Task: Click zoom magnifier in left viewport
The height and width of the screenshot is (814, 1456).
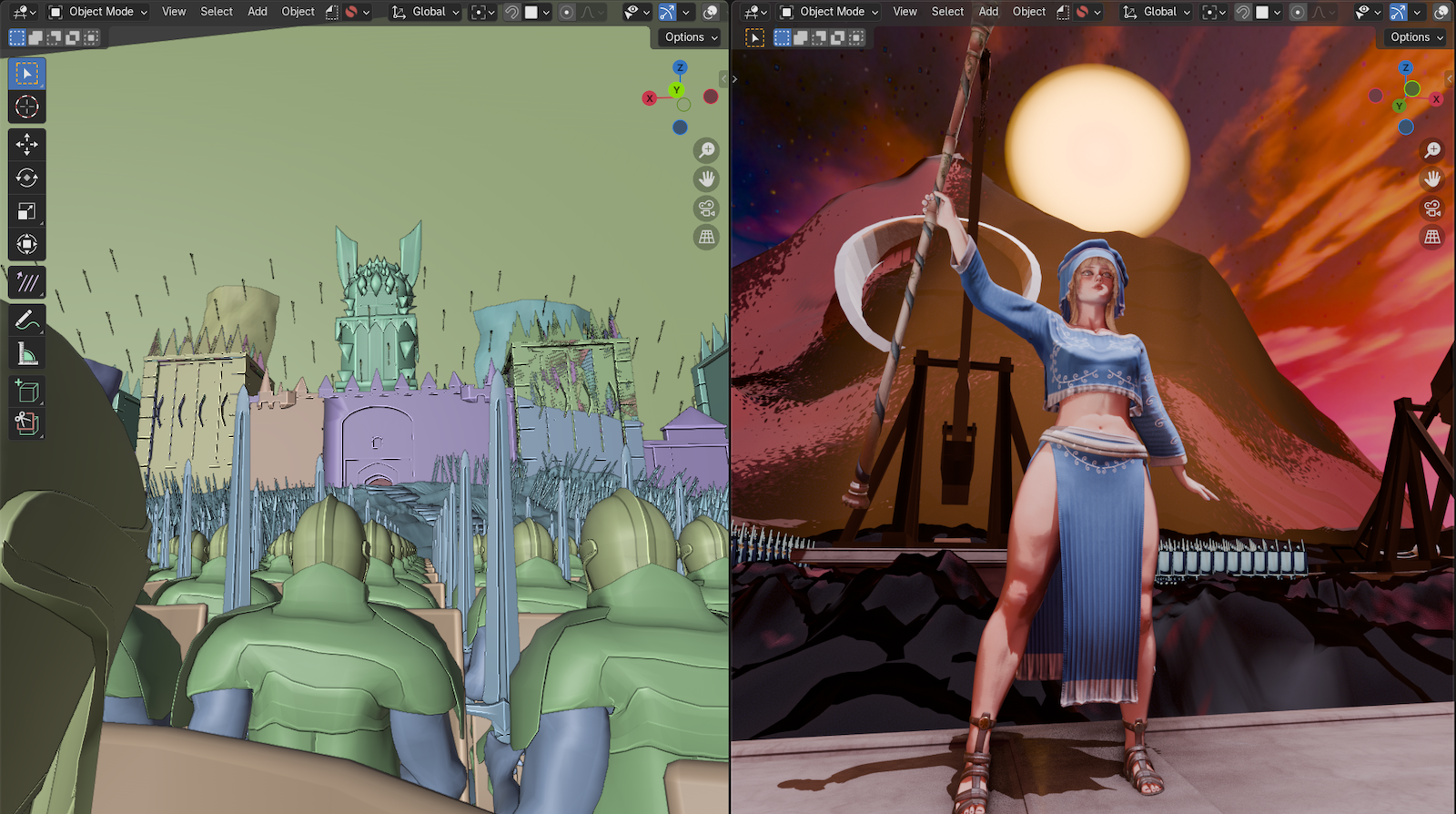Action: [706, 150]
